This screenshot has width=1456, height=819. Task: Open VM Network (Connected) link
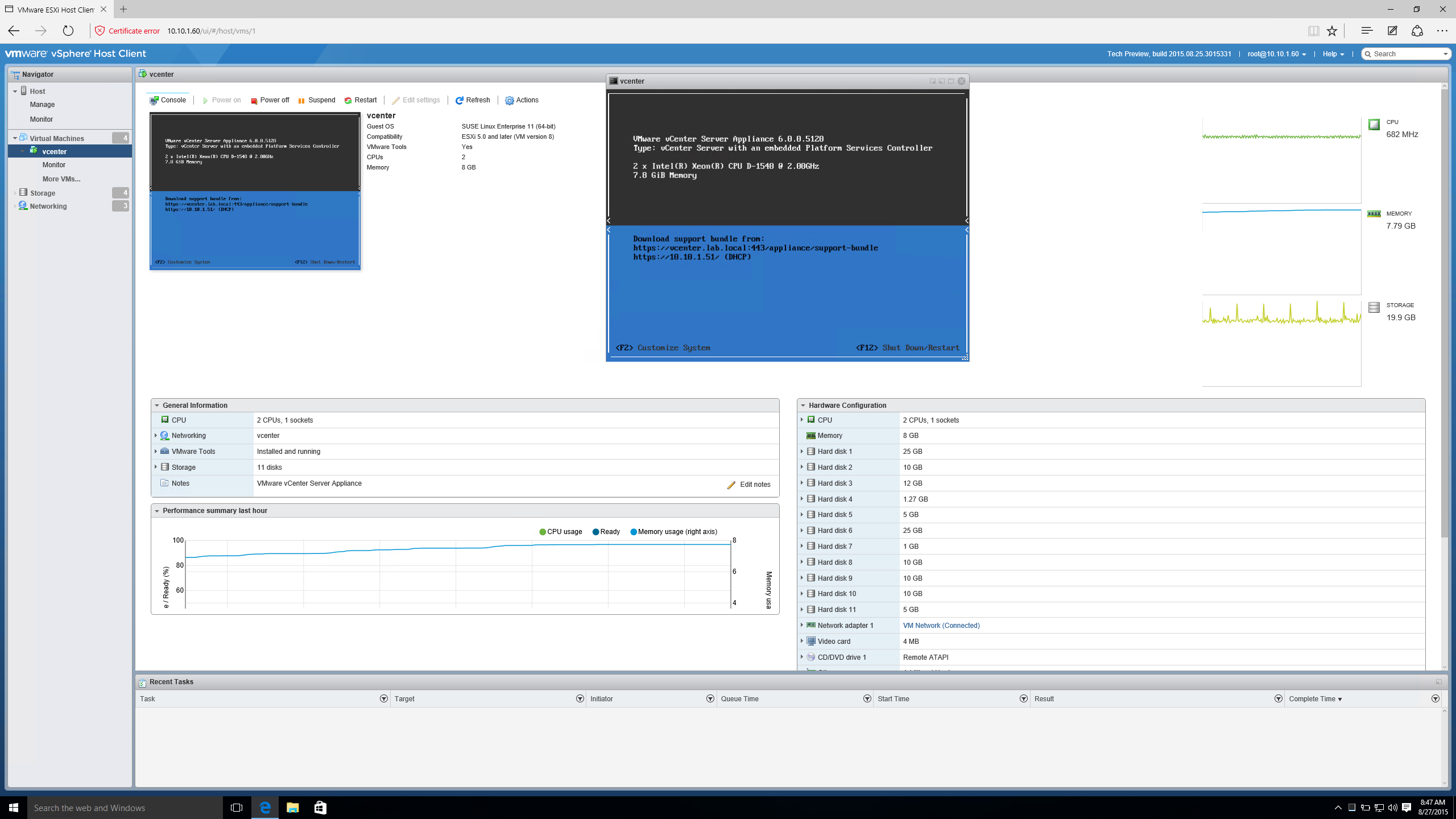[x=941, y=626]
